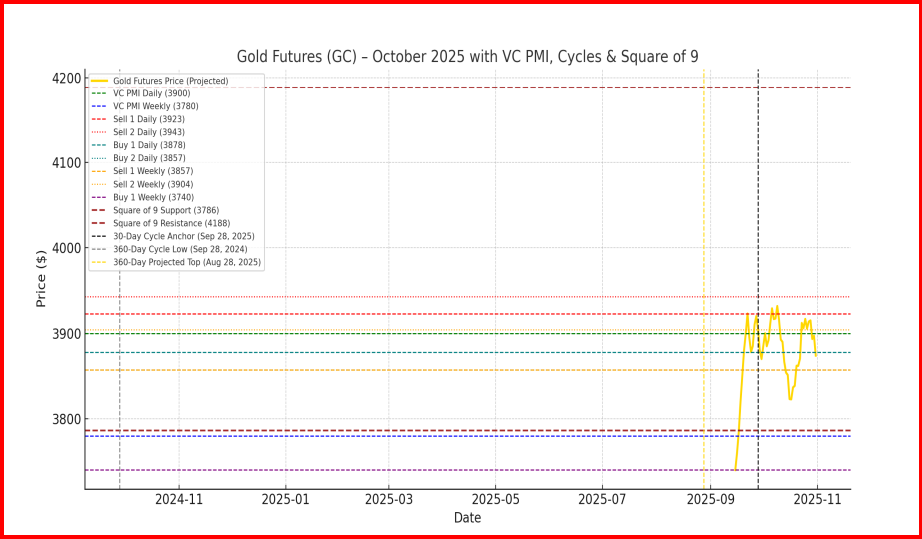Screen dimensions: 922x539
Task: Click the yellow line swatch for Gold Futures Price
Action: (x=99, y=81)
